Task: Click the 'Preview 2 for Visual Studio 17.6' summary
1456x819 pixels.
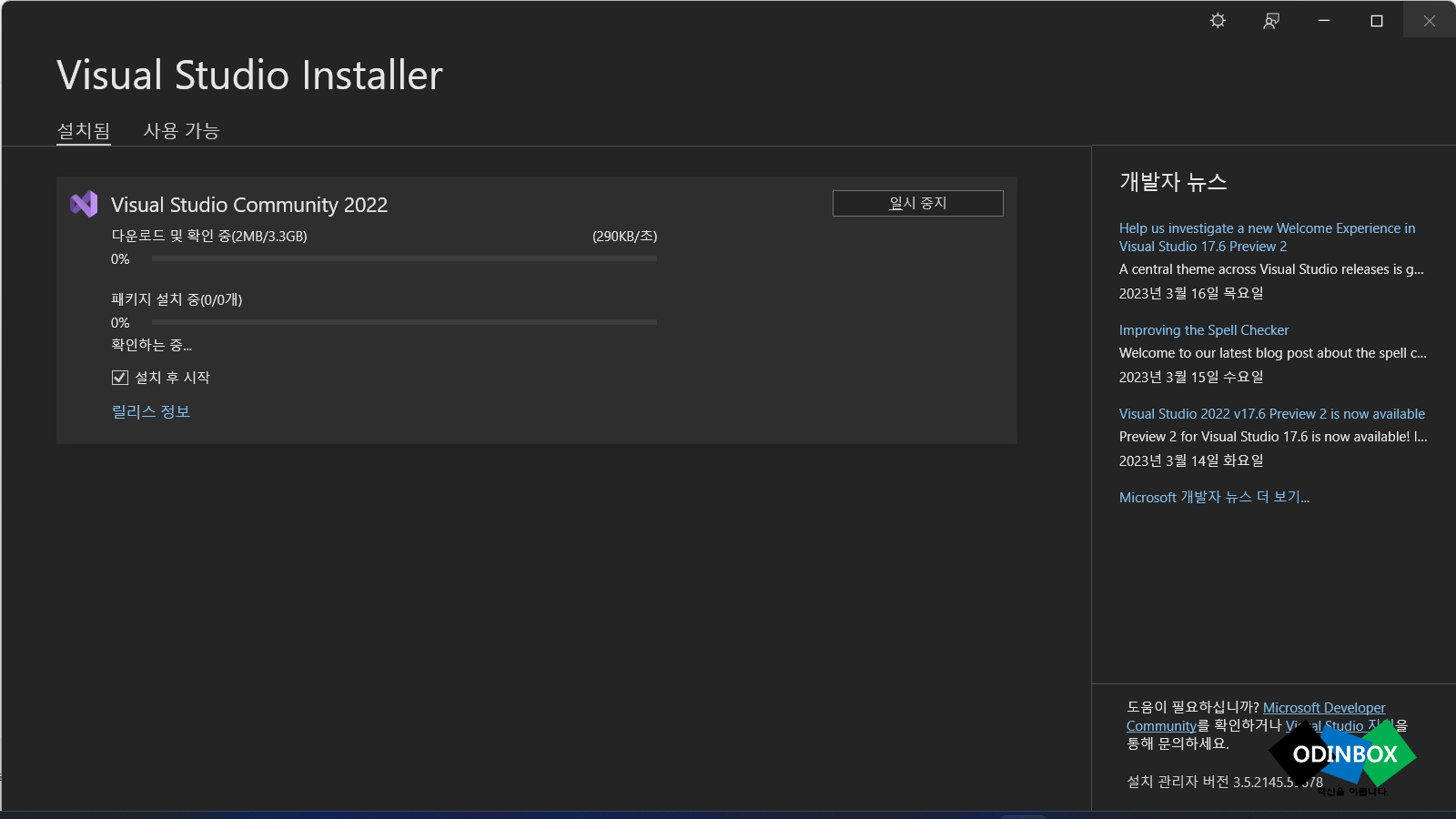Action: [1273, 437]
